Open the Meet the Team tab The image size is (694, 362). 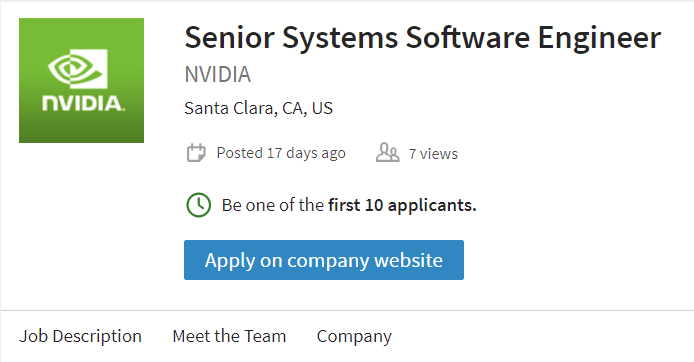pos(229,336)
